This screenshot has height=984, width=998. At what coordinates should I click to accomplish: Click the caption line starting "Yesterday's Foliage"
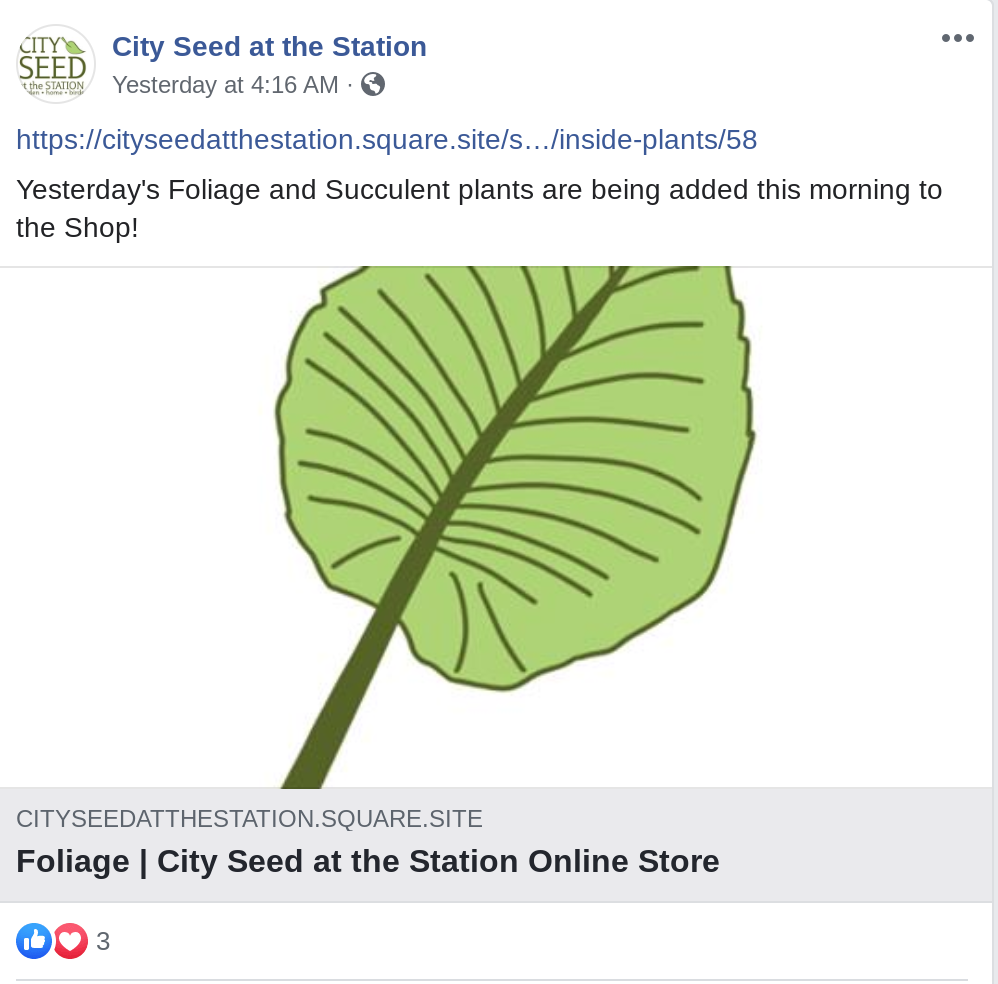(x=478, y=190)
